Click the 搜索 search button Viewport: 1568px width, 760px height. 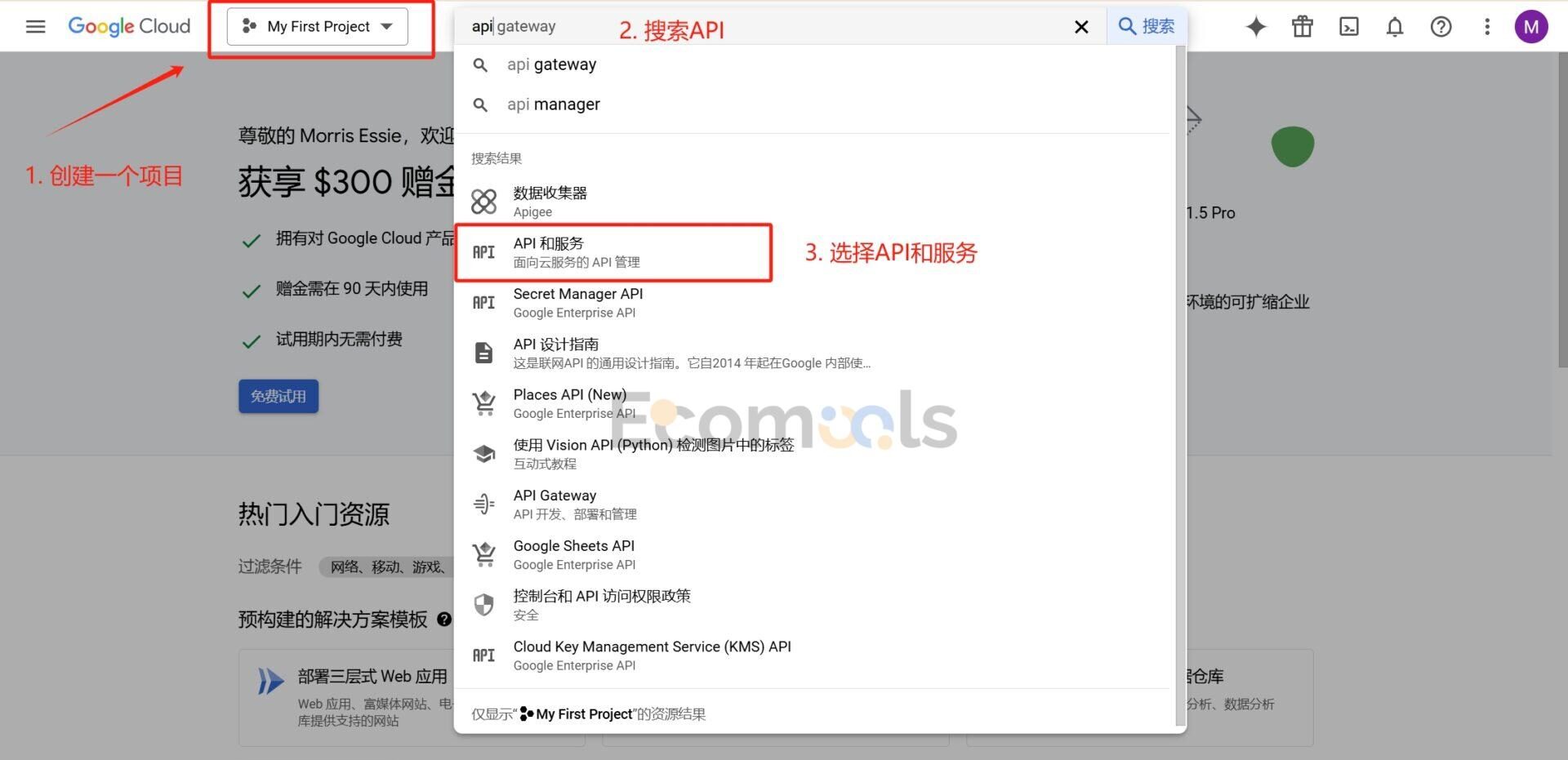1147,26
